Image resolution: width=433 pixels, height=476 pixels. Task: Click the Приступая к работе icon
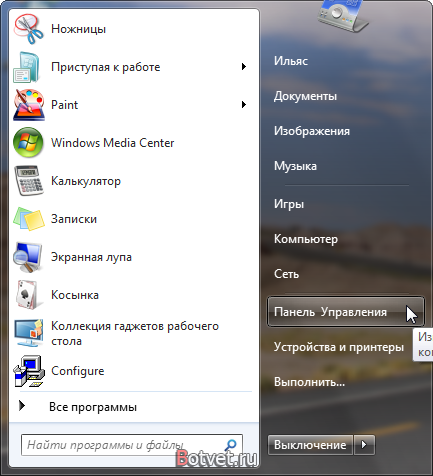click(27, 67)
